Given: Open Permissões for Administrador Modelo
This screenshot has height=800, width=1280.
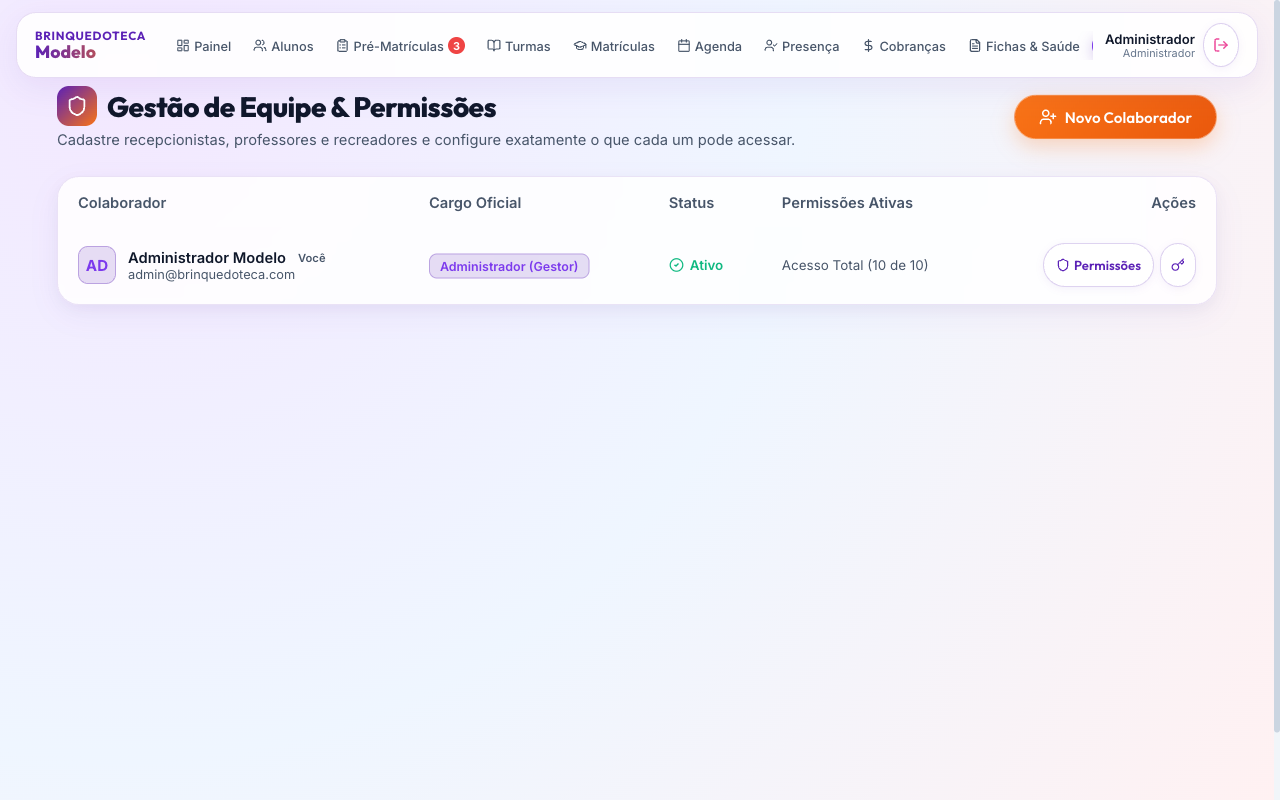Looking at the screenshot, I should coord(1098,265).
